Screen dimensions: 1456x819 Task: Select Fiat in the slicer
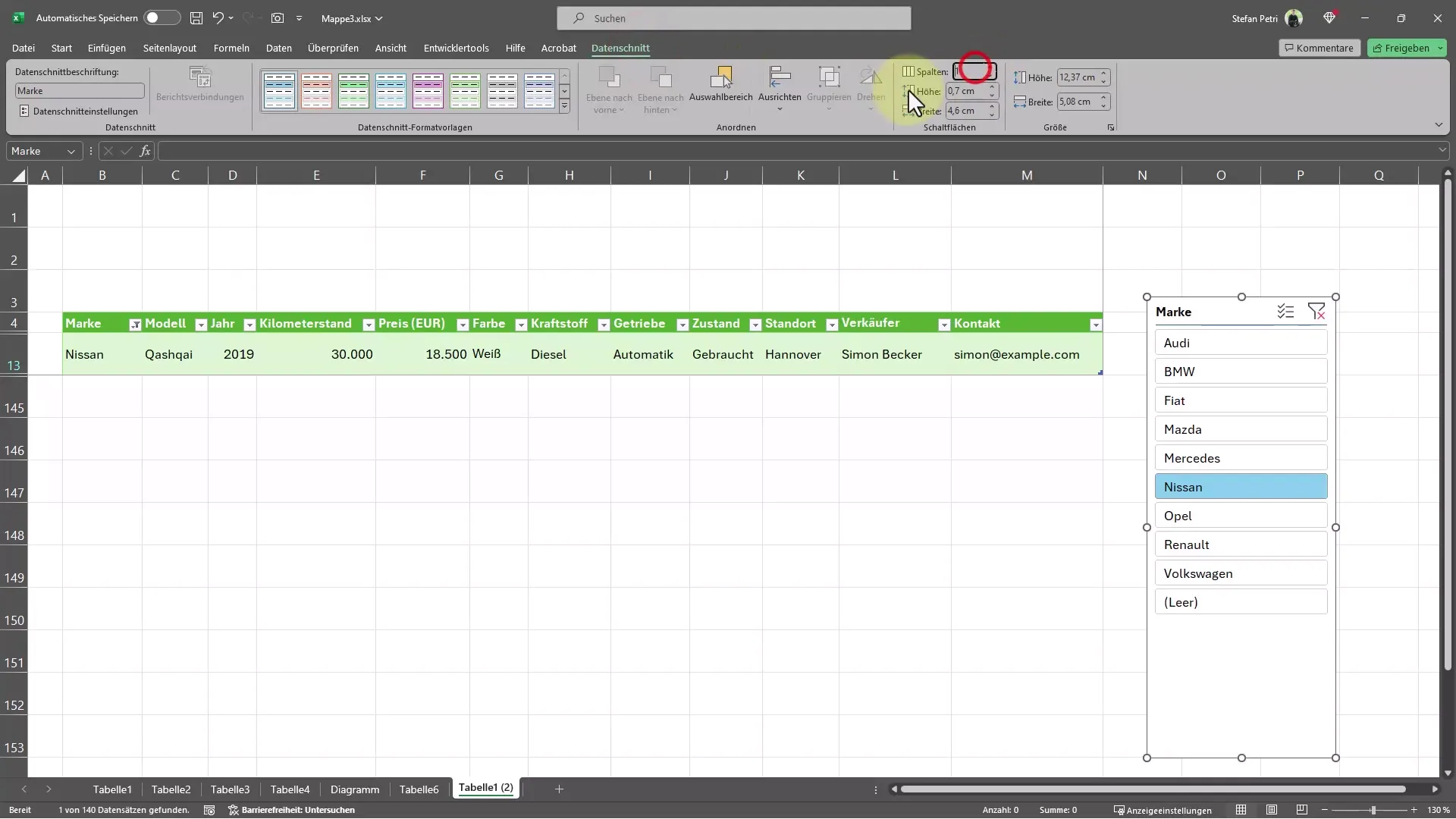(x=1241, y=400)
